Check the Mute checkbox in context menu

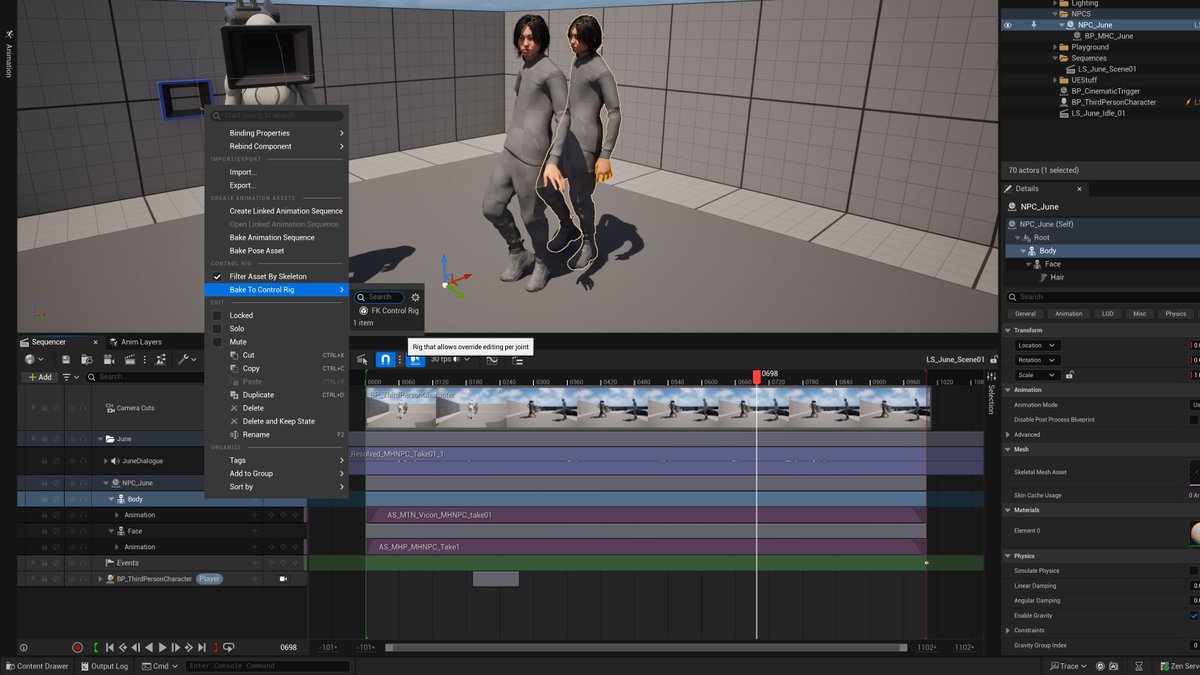click(x=217, y=342)
